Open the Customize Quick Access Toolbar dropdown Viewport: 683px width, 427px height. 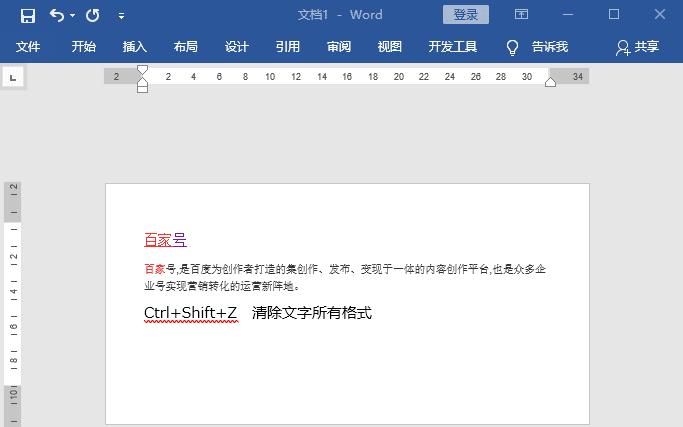pos(121,16)
